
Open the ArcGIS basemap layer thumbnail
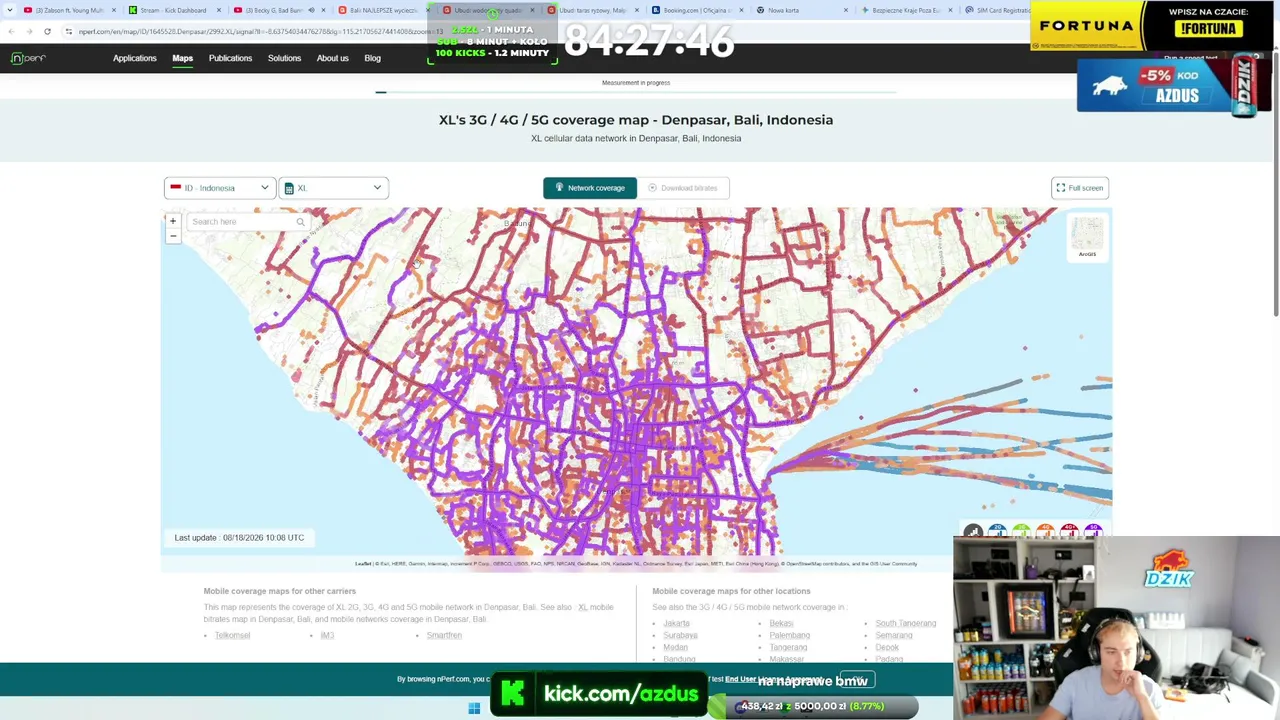point(1087,236)
